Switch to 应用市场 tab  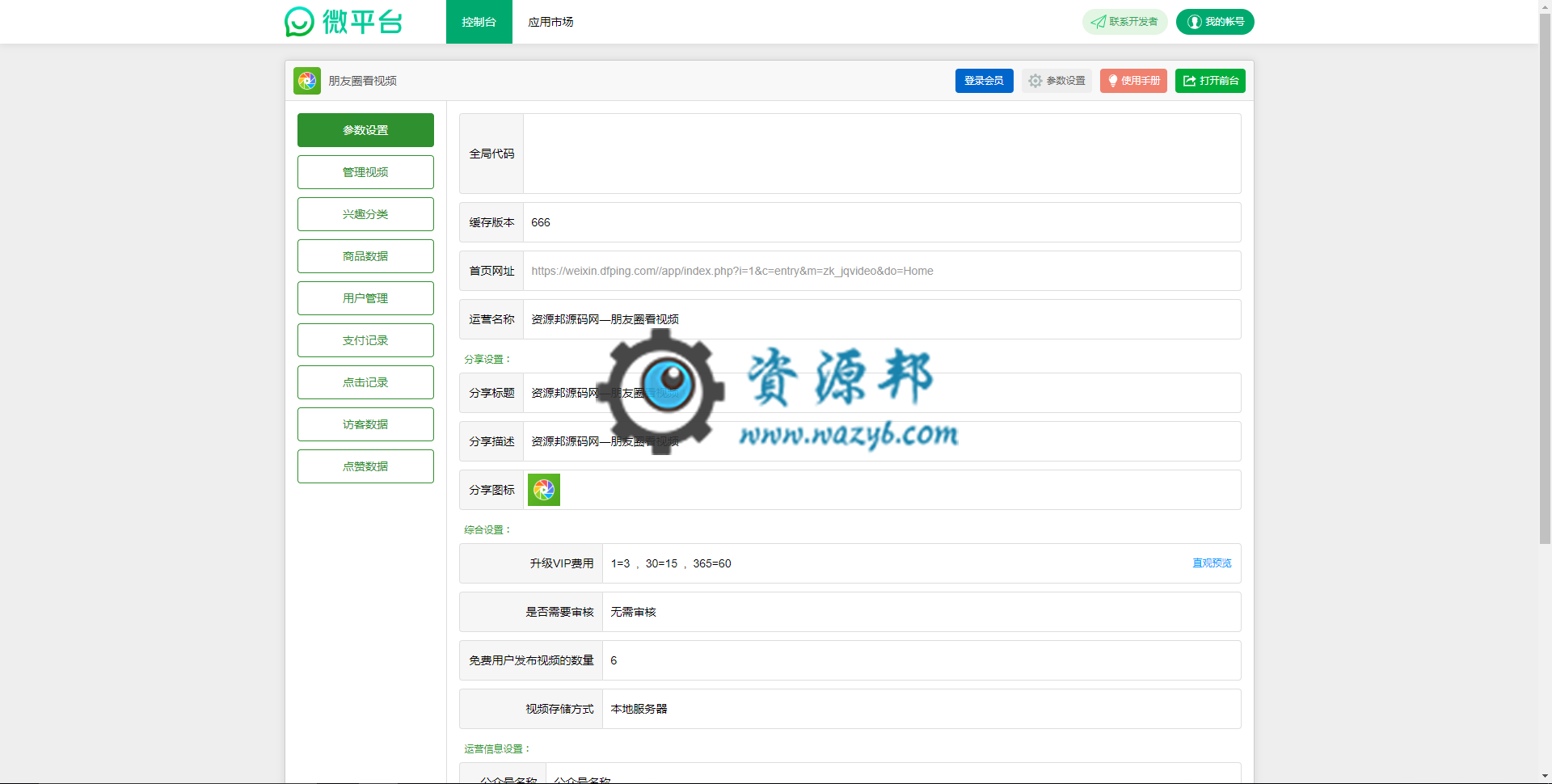550,22
